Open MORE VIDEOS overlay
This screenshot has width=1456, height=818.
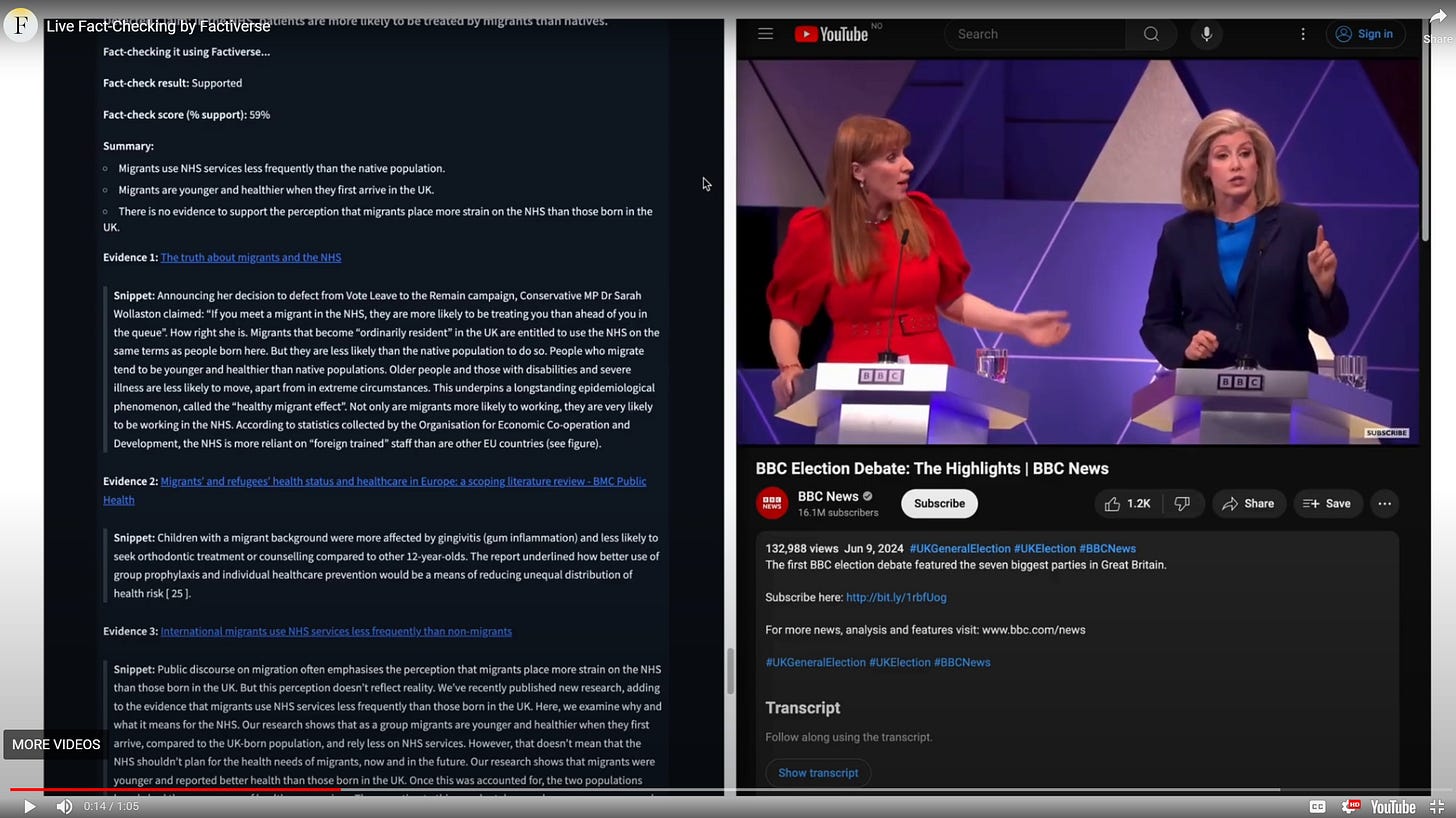click(56, 744)
